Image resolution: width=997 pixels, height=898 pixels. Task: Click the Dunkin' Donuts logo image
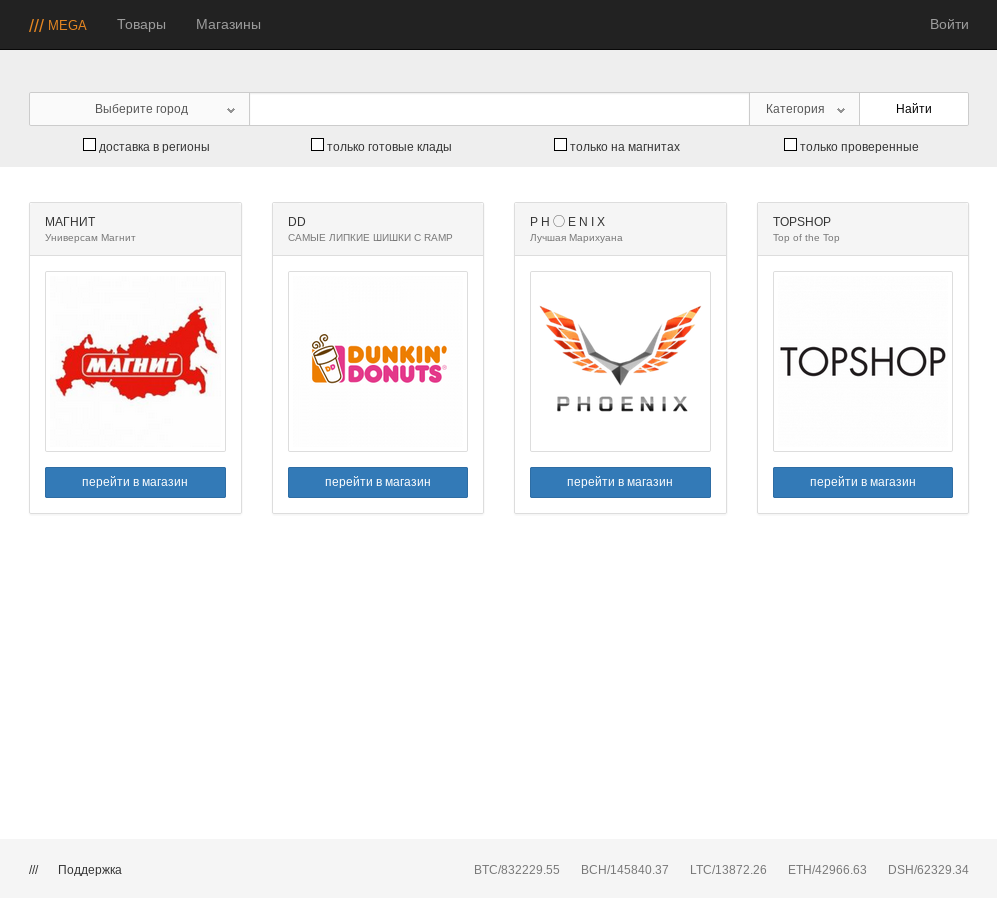[378, 361]
